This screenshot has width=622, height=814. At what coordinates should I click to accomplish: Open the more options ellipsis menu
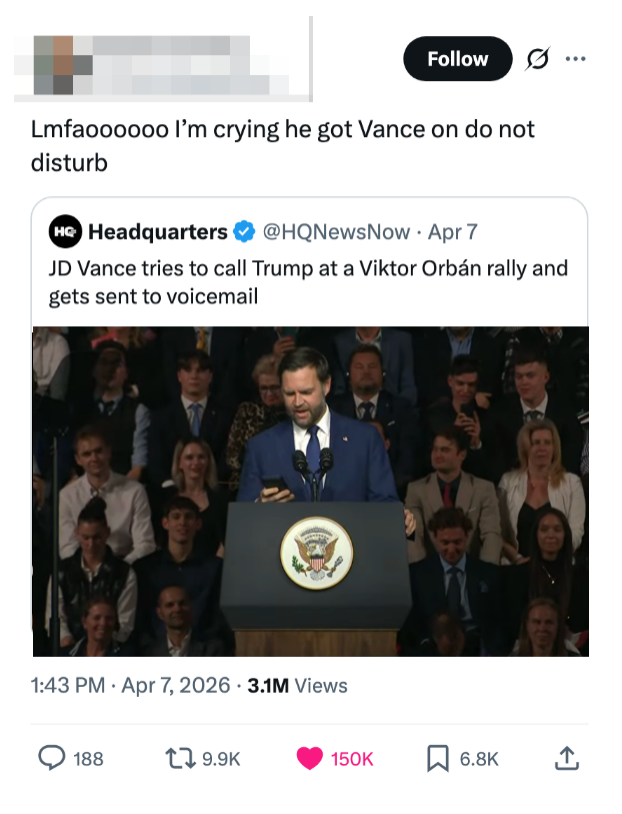pos(576,59)
